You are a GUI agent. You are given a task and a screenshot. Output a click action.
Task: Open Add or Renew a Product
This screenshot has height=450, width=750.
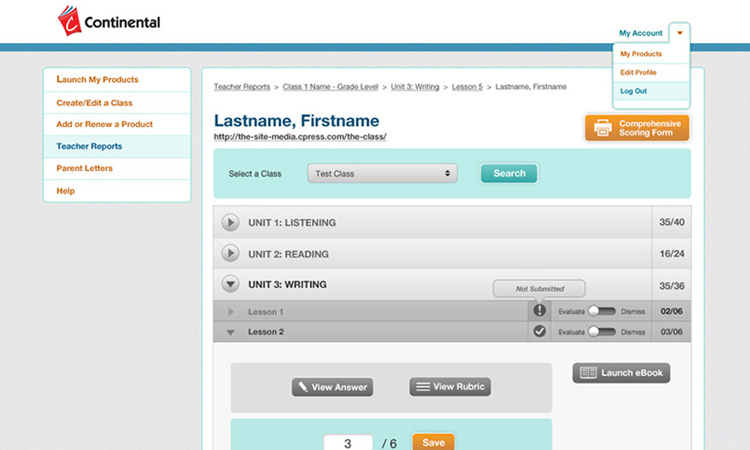pyautogui.click(x=104, y=124)
